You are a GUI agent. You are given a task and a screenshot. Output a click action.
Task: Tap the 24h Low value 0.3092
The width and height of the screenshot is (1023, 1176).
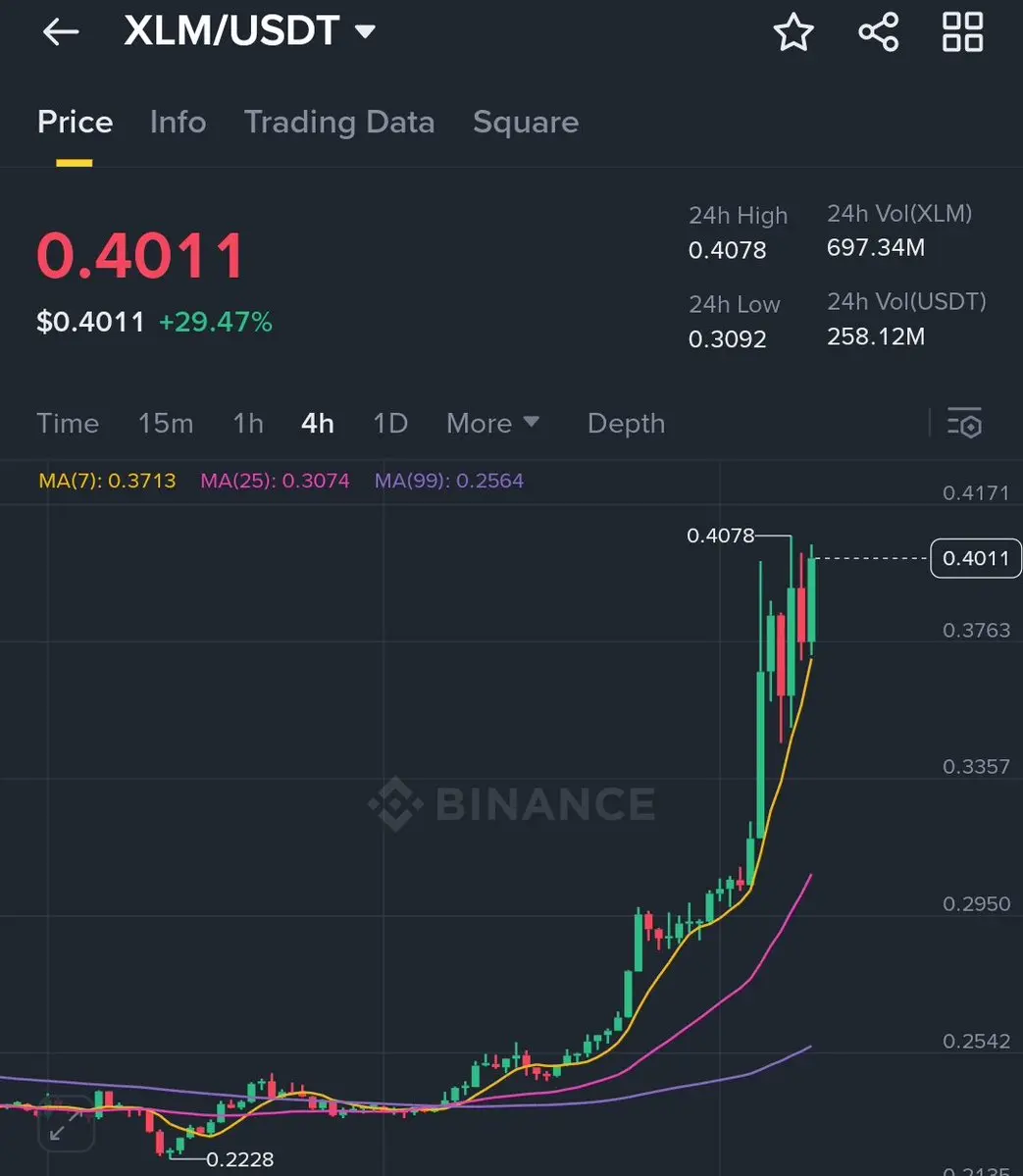click(727, 339)
